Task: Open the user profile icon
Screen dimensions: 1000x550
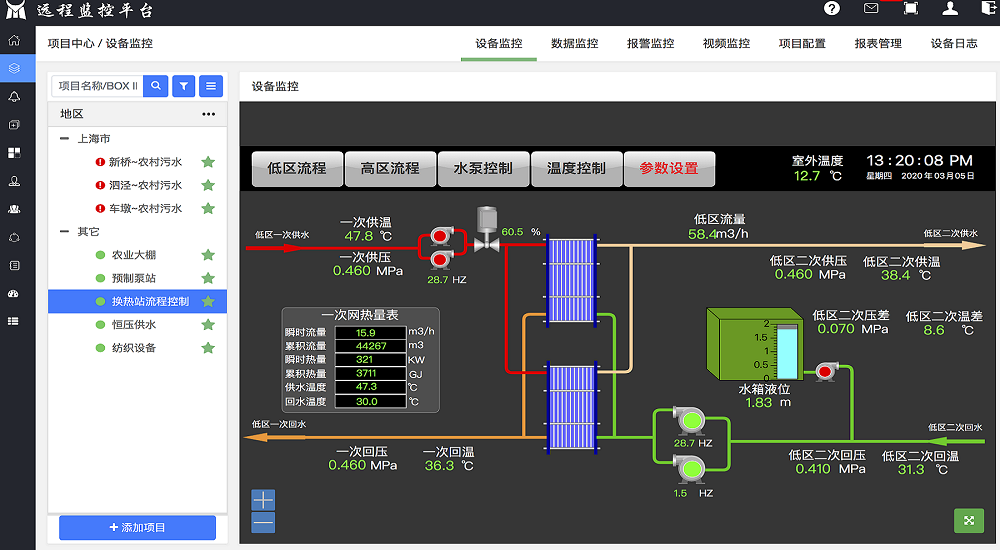Action: 950,9
